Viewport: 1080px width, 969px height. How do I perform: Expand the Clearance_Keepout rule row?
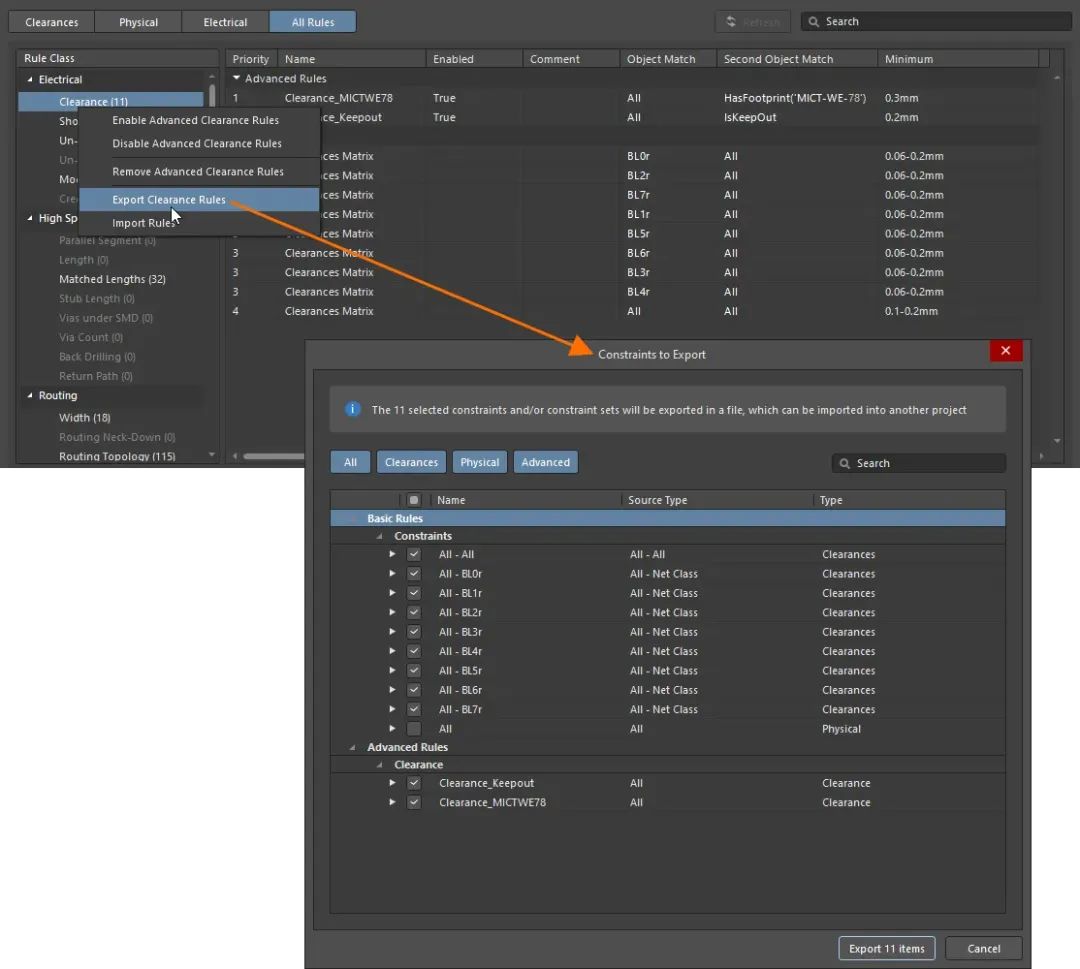point(392,782)
